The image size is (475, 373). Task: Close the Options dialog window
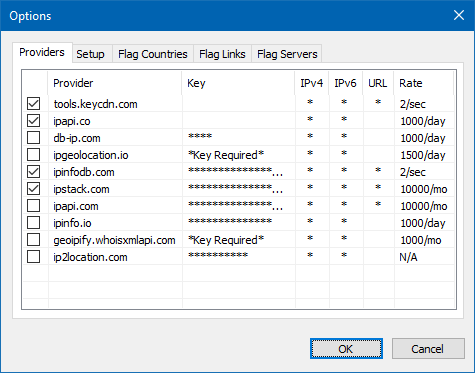(x=459, y=15)
